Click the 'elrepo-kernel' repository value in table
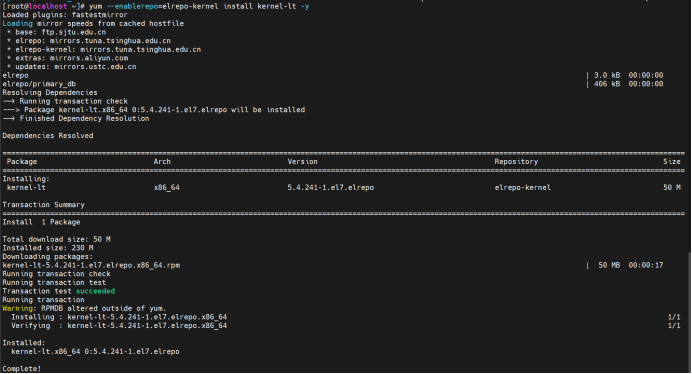Screen dimensions: 692x374 click(x=523, y=187)
